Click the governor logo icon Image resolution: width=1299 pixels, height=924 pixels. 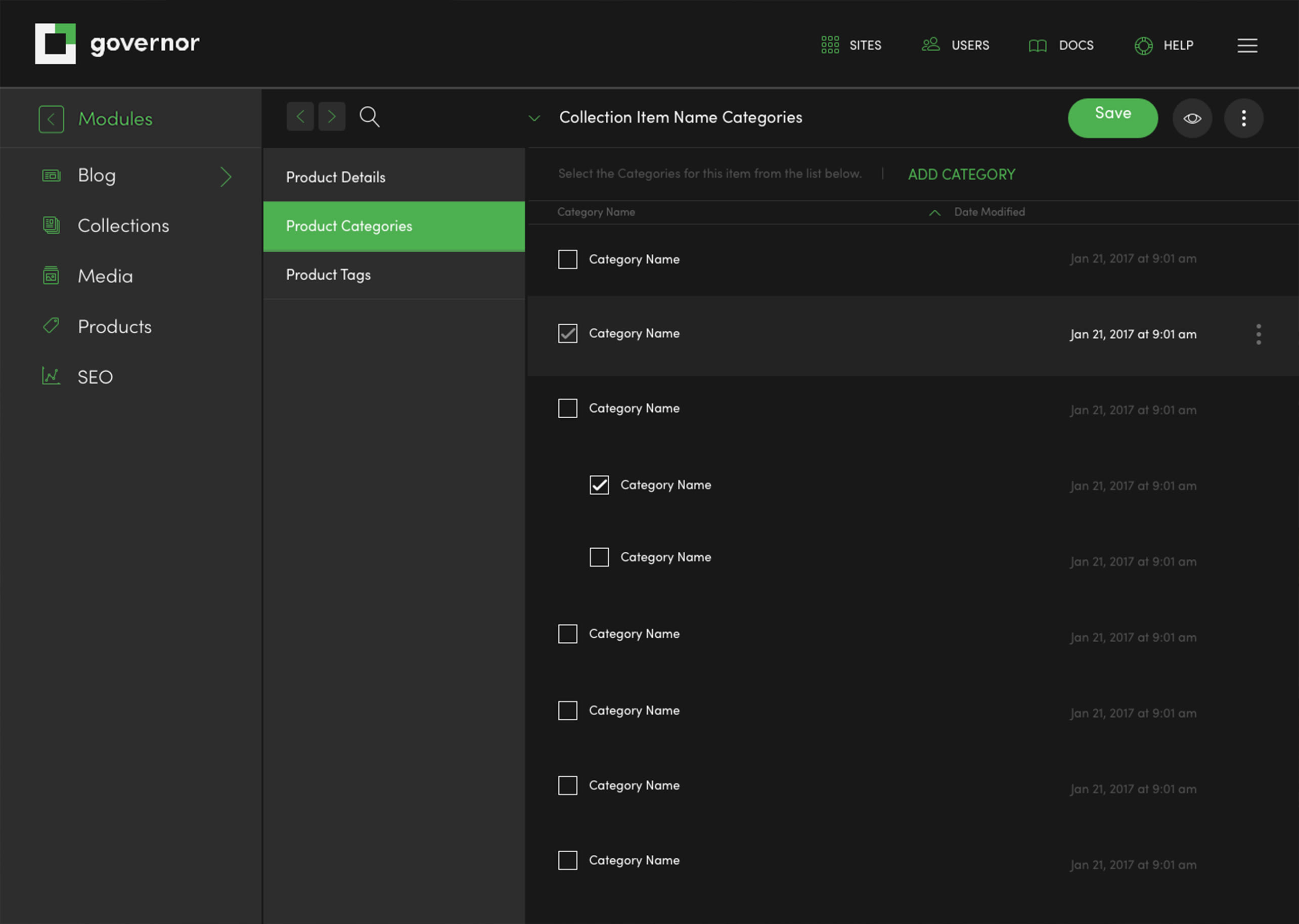(55, 44)
